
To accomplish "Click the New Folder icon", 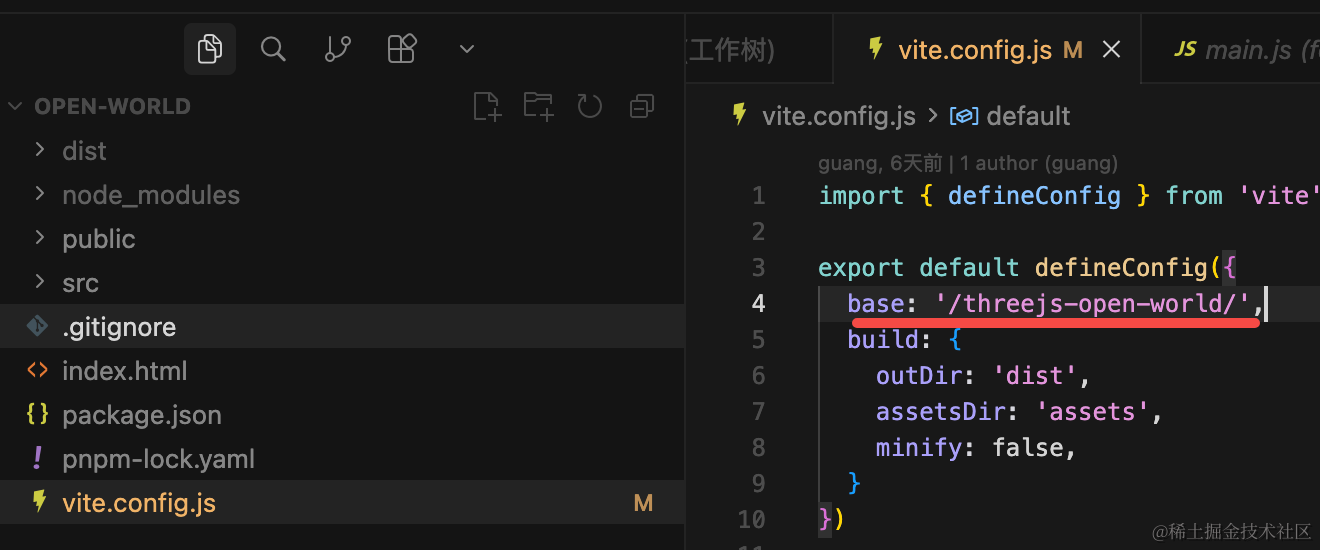I will coord(538,106).
